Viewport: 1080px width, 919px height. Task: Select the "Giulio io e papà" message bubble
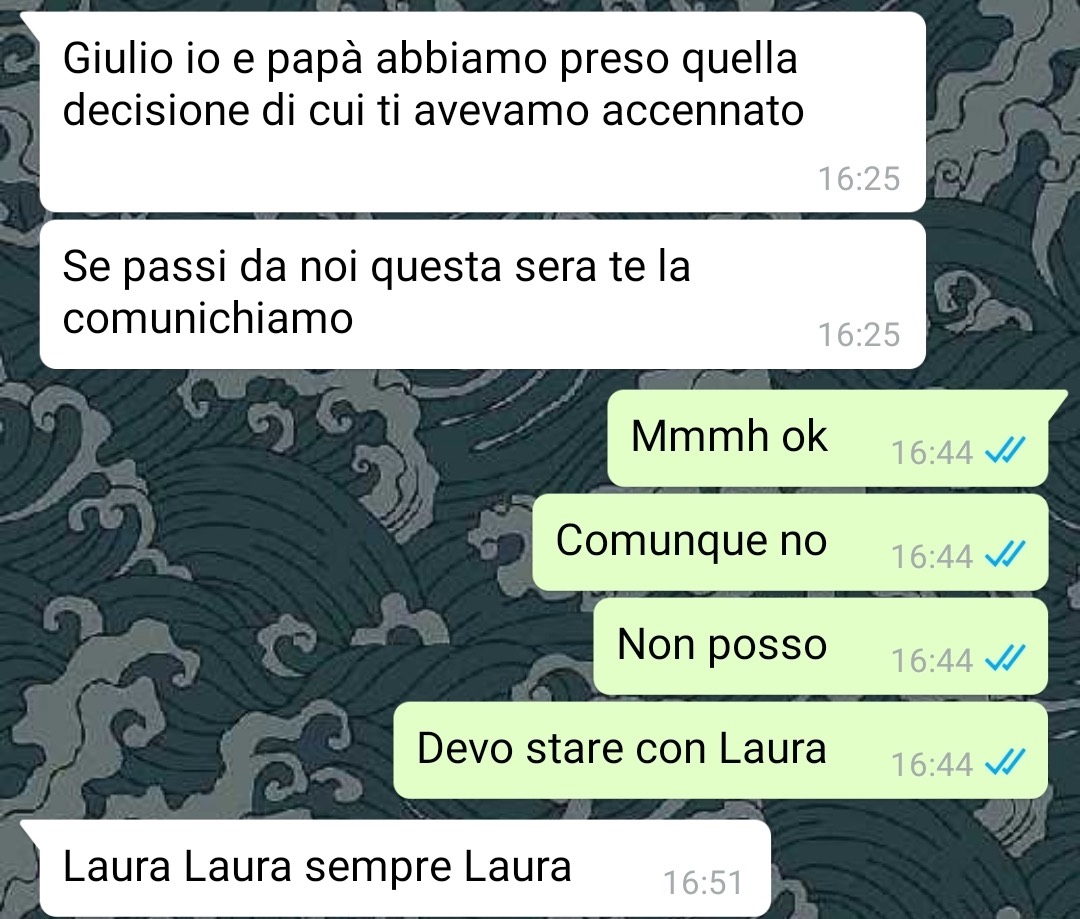(x=482, y=112)
